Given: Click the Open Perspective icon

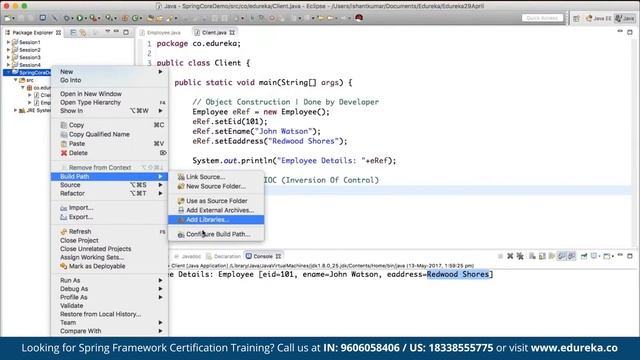Looking at the screenshot, I should point(576,18).
